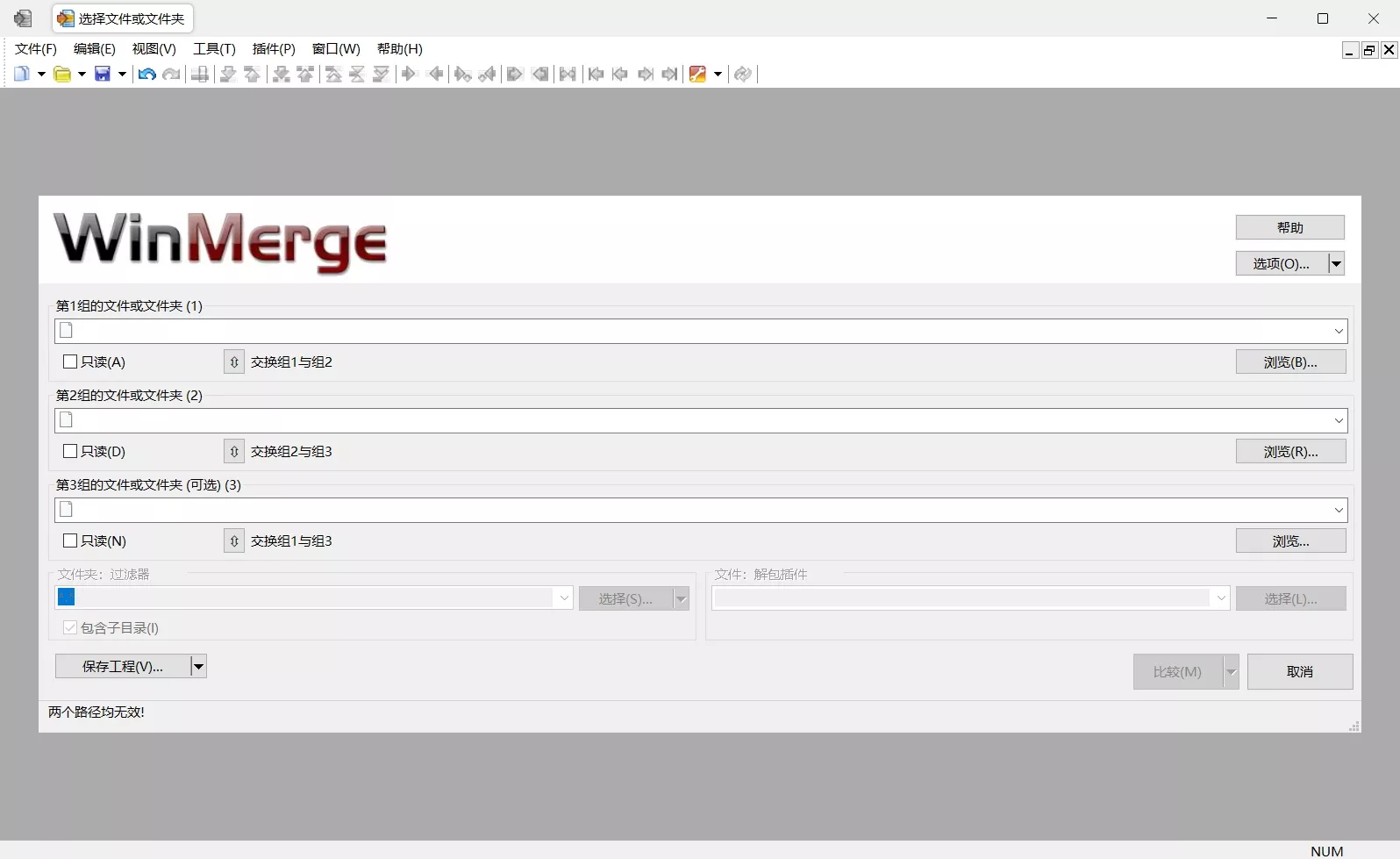The height and width of the screenshot is (859, 1400).
Task: Click the 取消 button
Action: [1300, 671]
